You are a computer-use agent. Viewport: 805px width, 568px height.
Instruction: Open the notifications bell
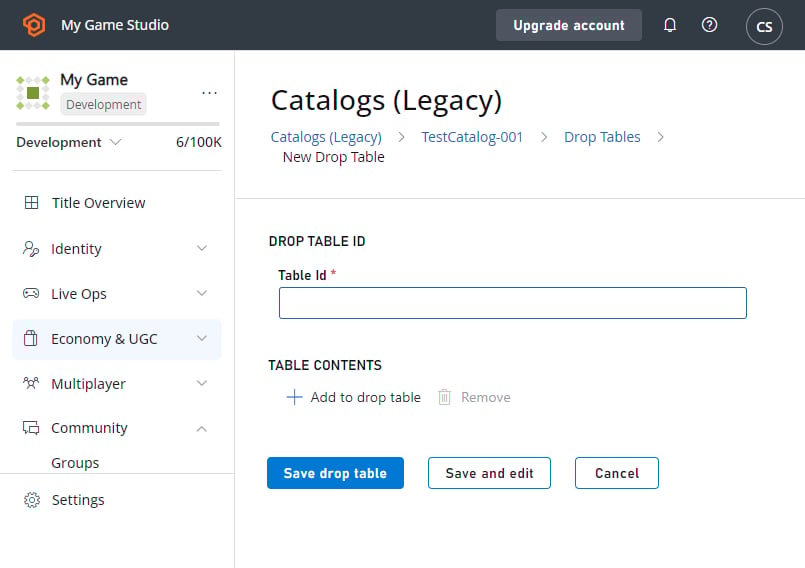(x=669, y=25)
